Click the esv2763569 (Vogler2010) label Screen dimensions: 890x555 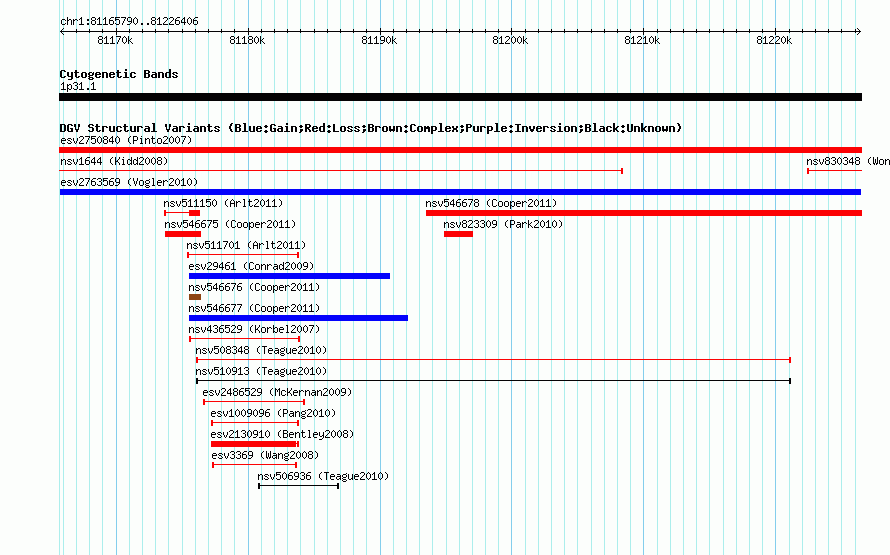tap(129, 182)
